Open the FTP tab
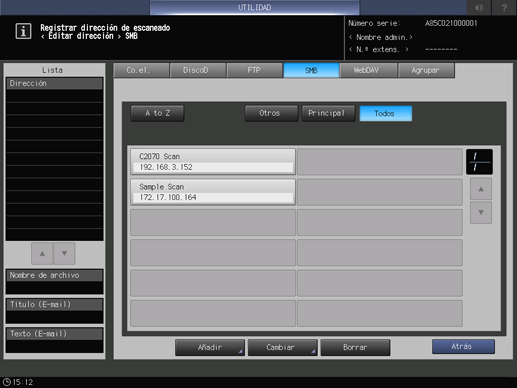This screenshot has height=388, width=517. (255, 70)
